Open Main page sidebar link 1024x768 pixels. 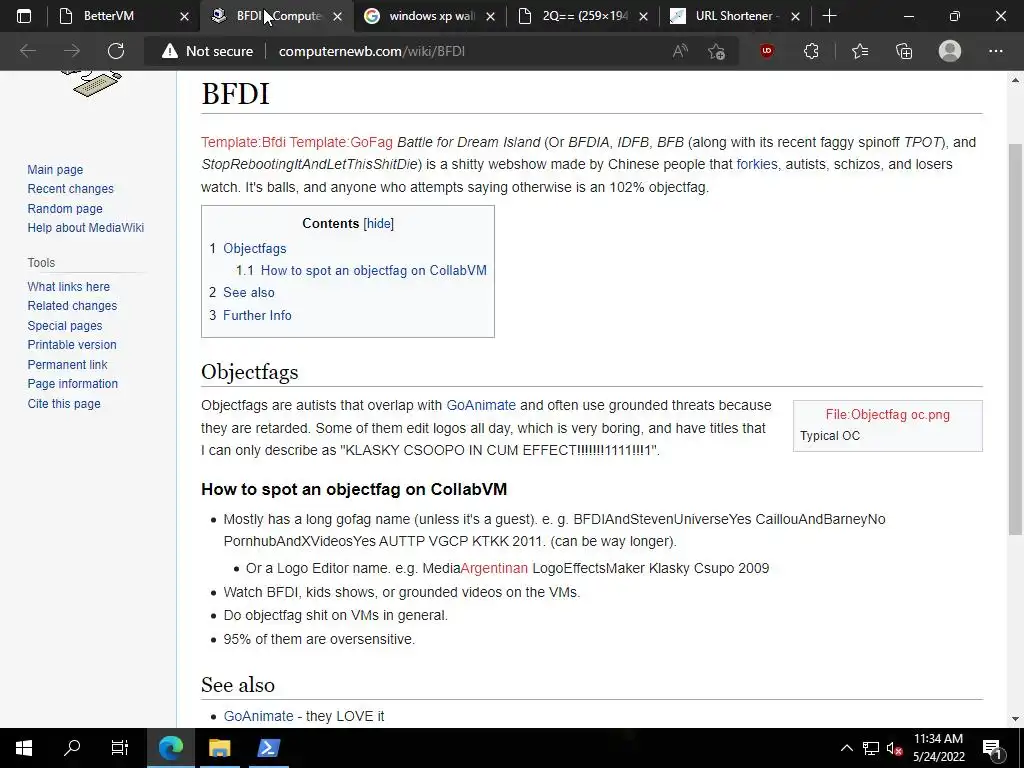tap(55, 170)
